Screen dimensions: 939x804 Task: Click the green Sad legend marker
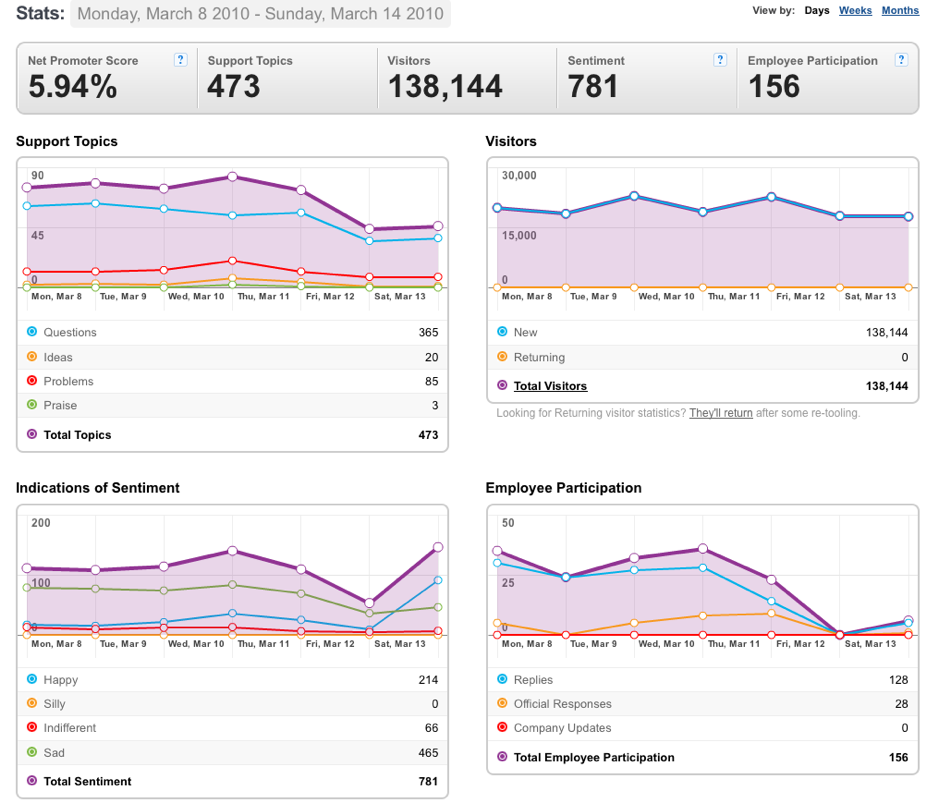point(32,752)
